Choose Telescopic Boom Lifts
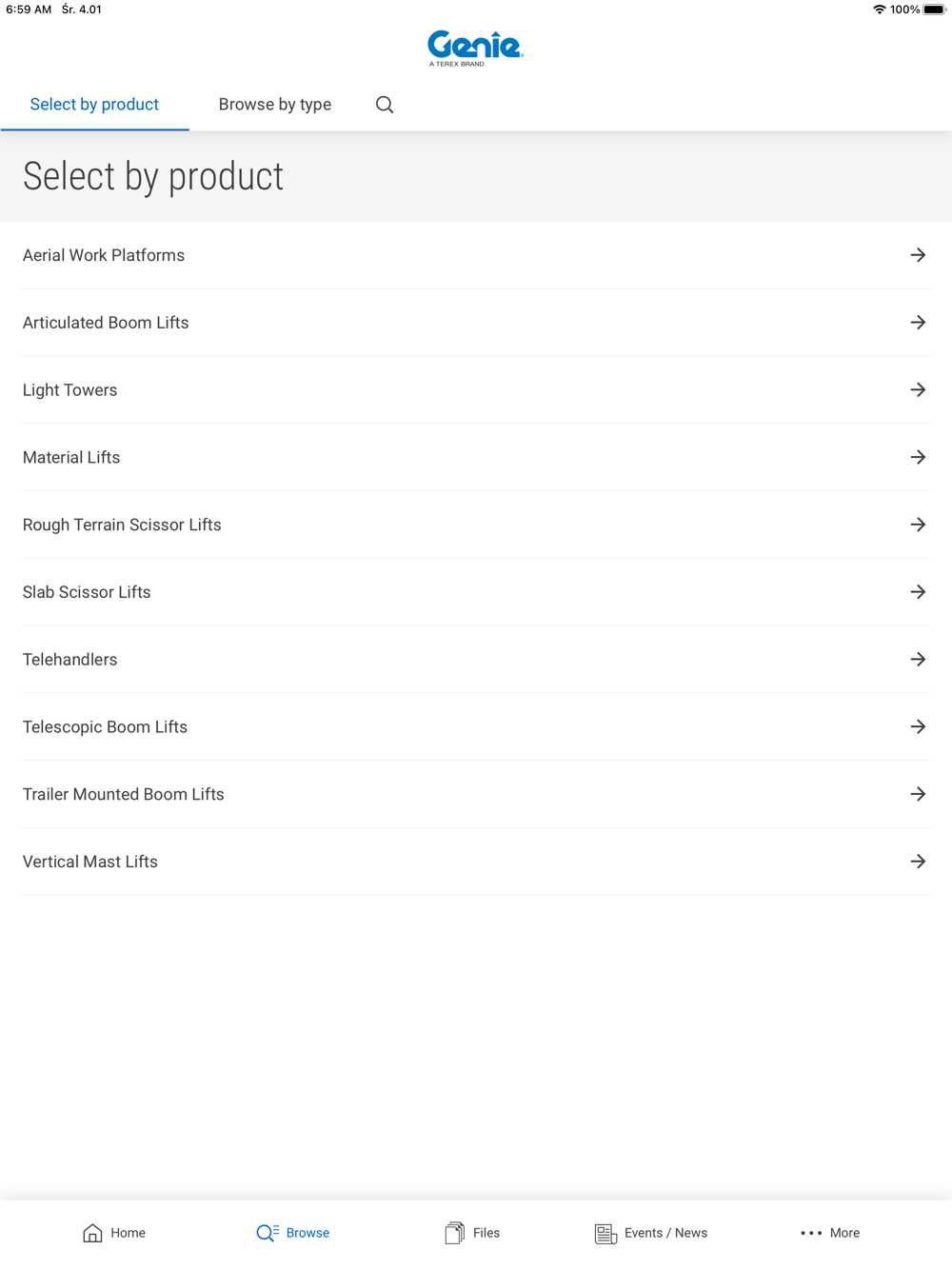The width and height of the screenshot is (952, 1270). [x=105, y=727]
